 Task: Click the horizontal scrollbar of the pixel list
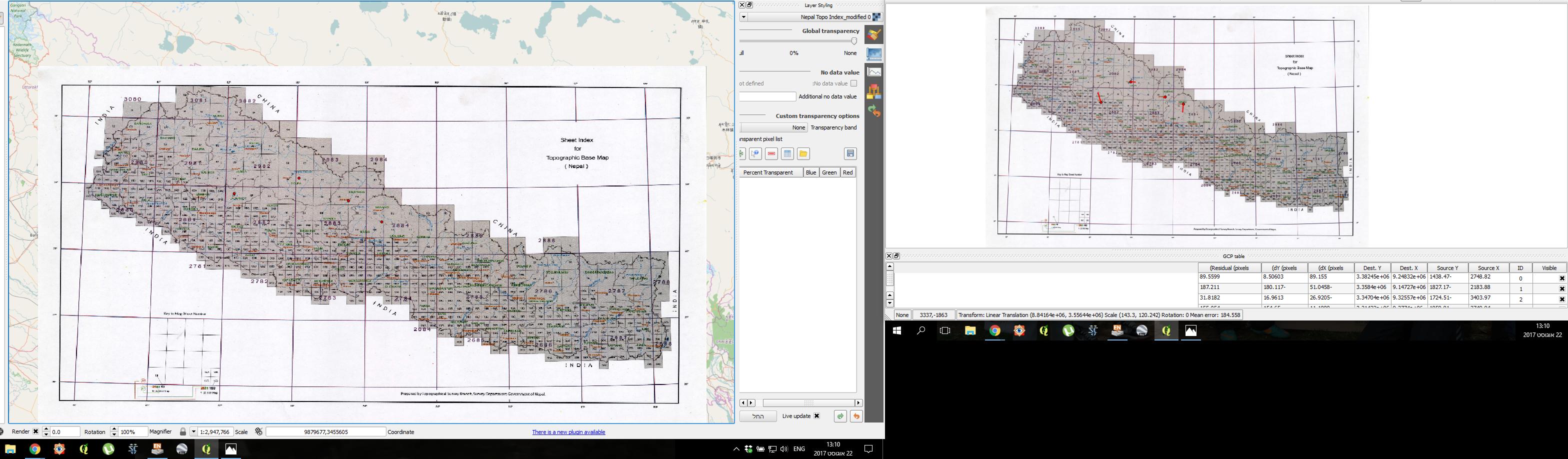[x=808, y=403]
